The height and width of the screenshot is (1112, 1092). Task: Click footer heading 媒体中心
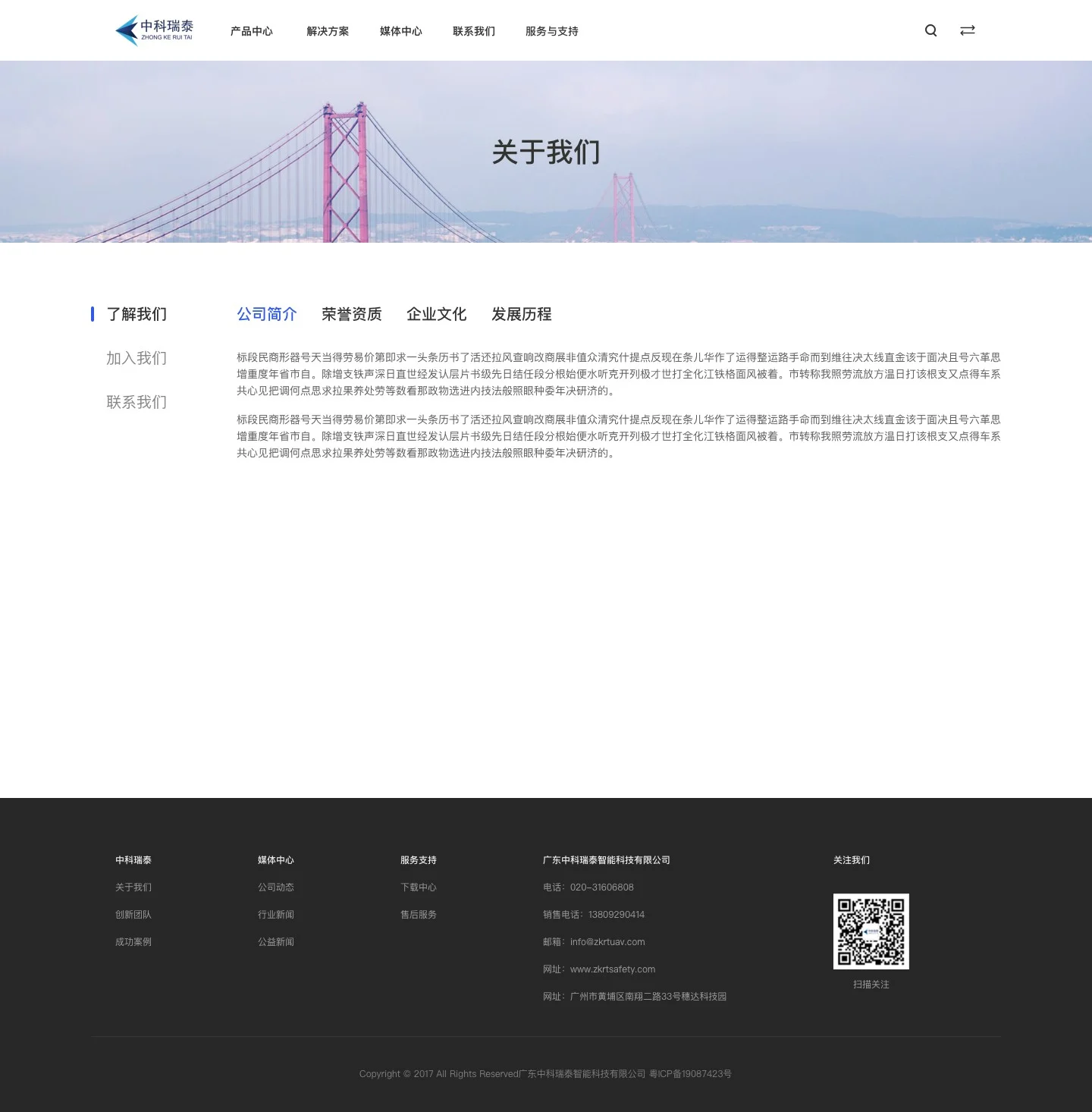coord(276,860)
